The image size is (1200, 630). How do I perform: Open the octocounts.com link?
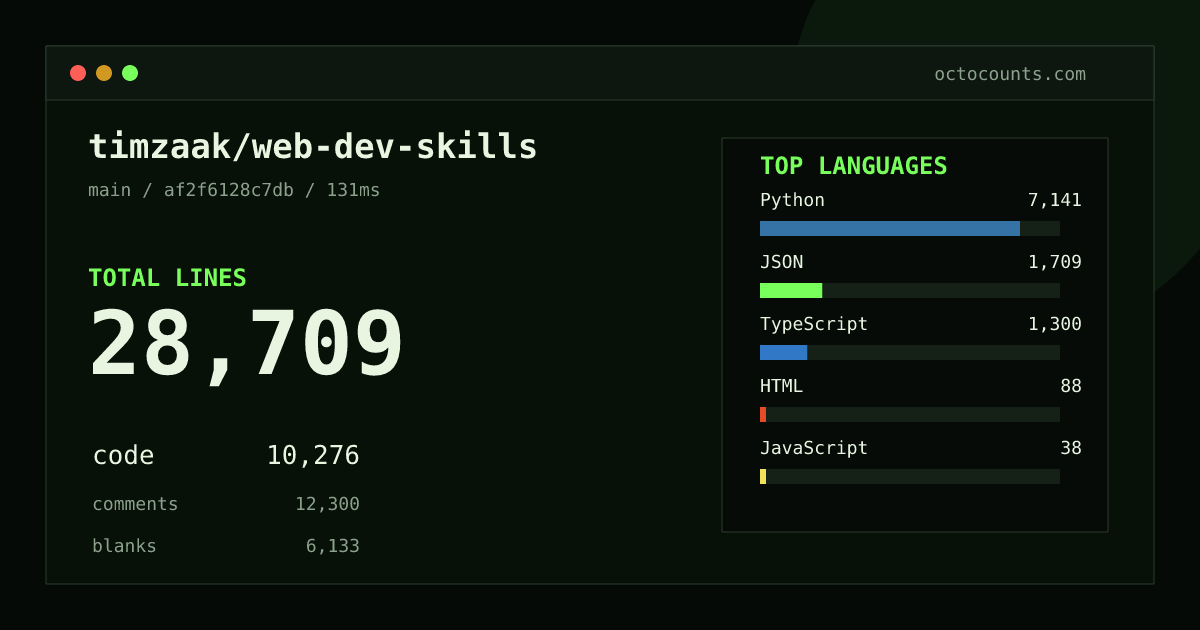1010,74
